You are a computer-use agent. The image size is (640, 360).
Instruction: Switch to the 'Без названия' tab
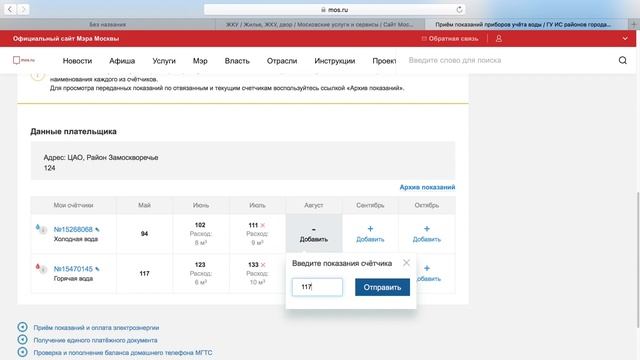108,24
